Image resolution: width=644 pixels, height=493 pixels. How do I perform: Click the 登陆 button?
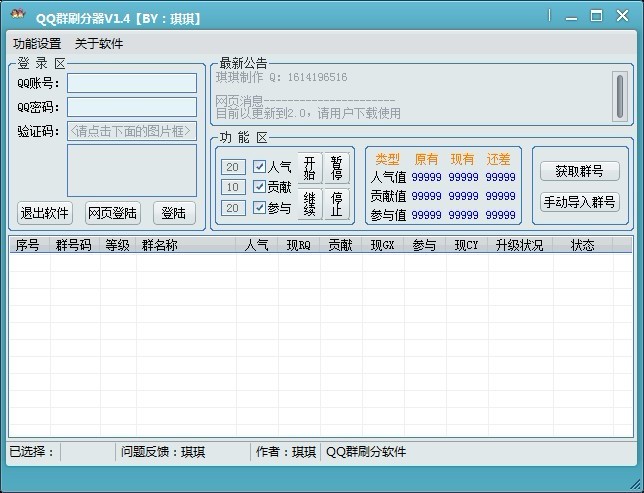(174, 213)
